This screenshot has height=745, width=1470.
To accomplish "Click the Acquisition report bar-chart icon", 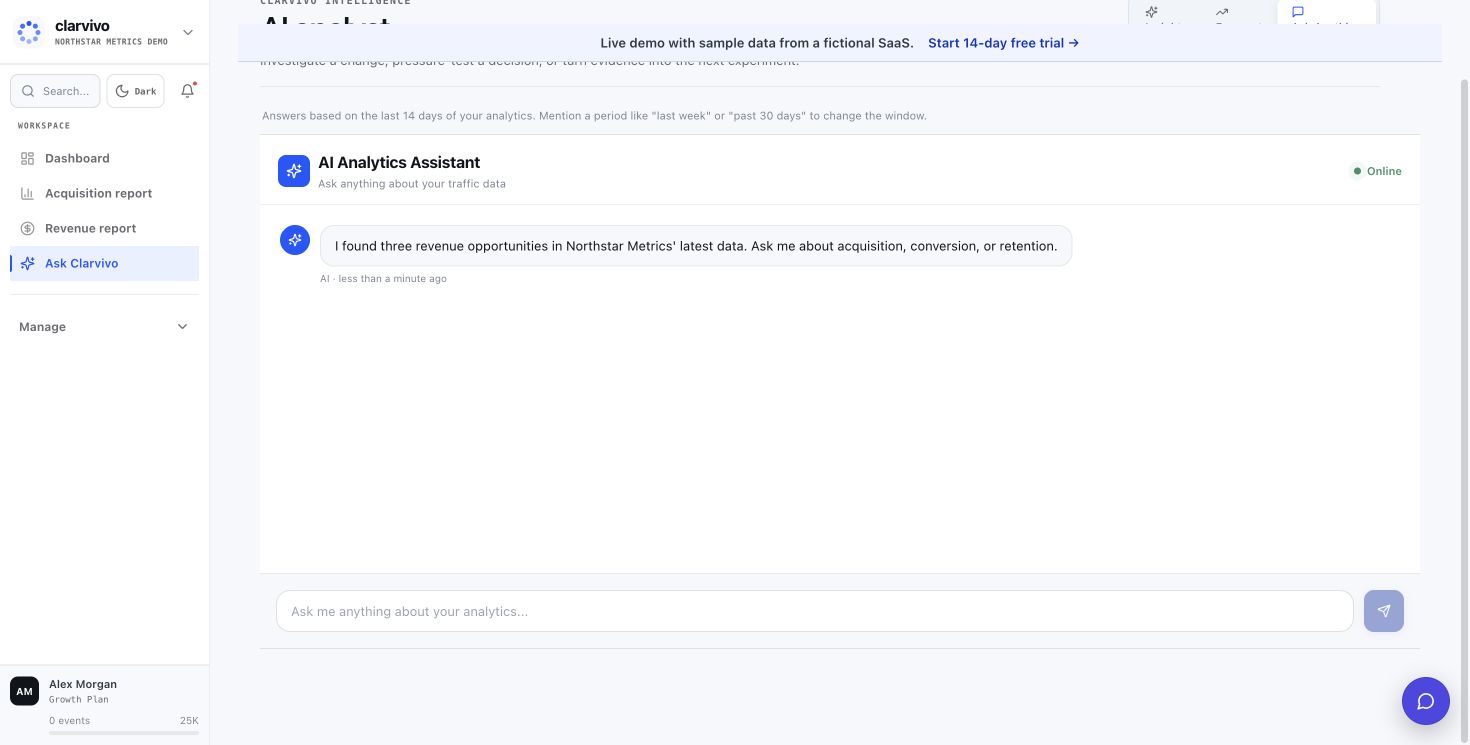I will [x=27, y=193].
